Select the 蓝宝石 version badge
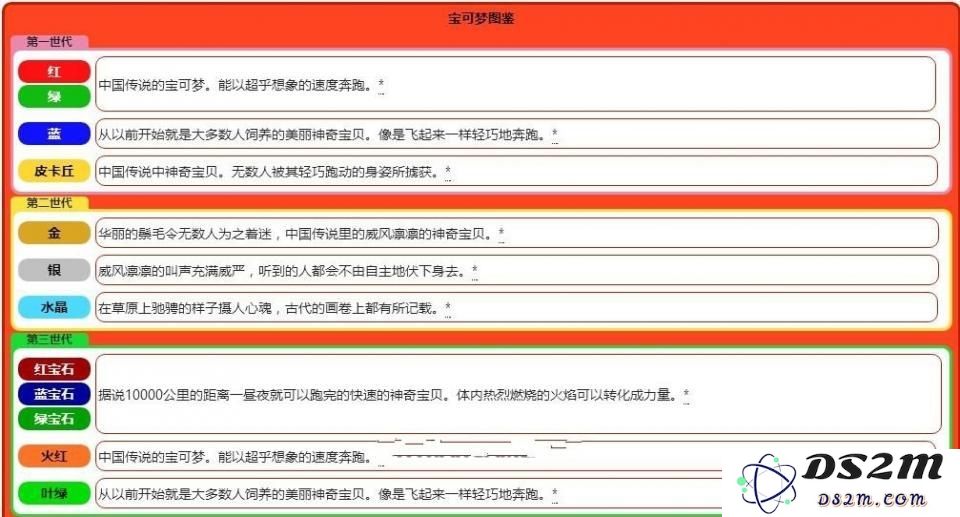960x517 pixels. coord(54,394)
